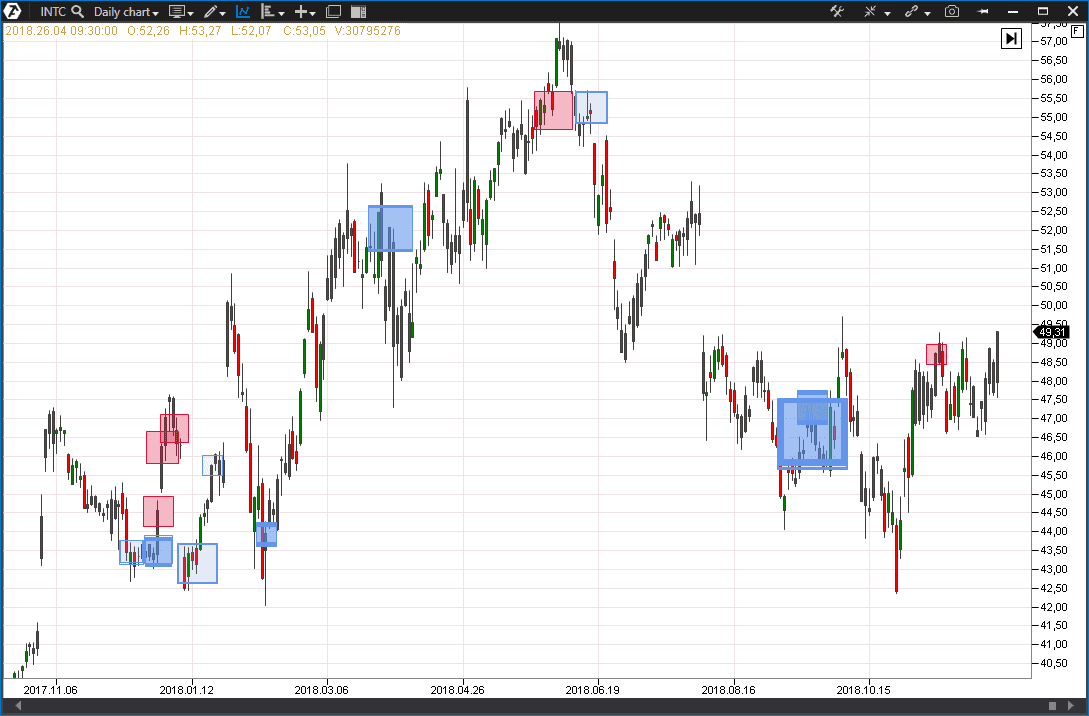Click the current price label 49,31
The image size is (1089, 716).
(1051, 332)
